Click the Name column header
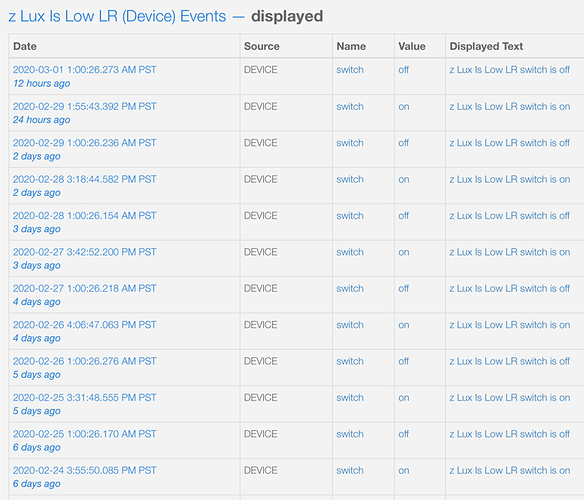Viewport: 584px width, 500px height. 351,46
